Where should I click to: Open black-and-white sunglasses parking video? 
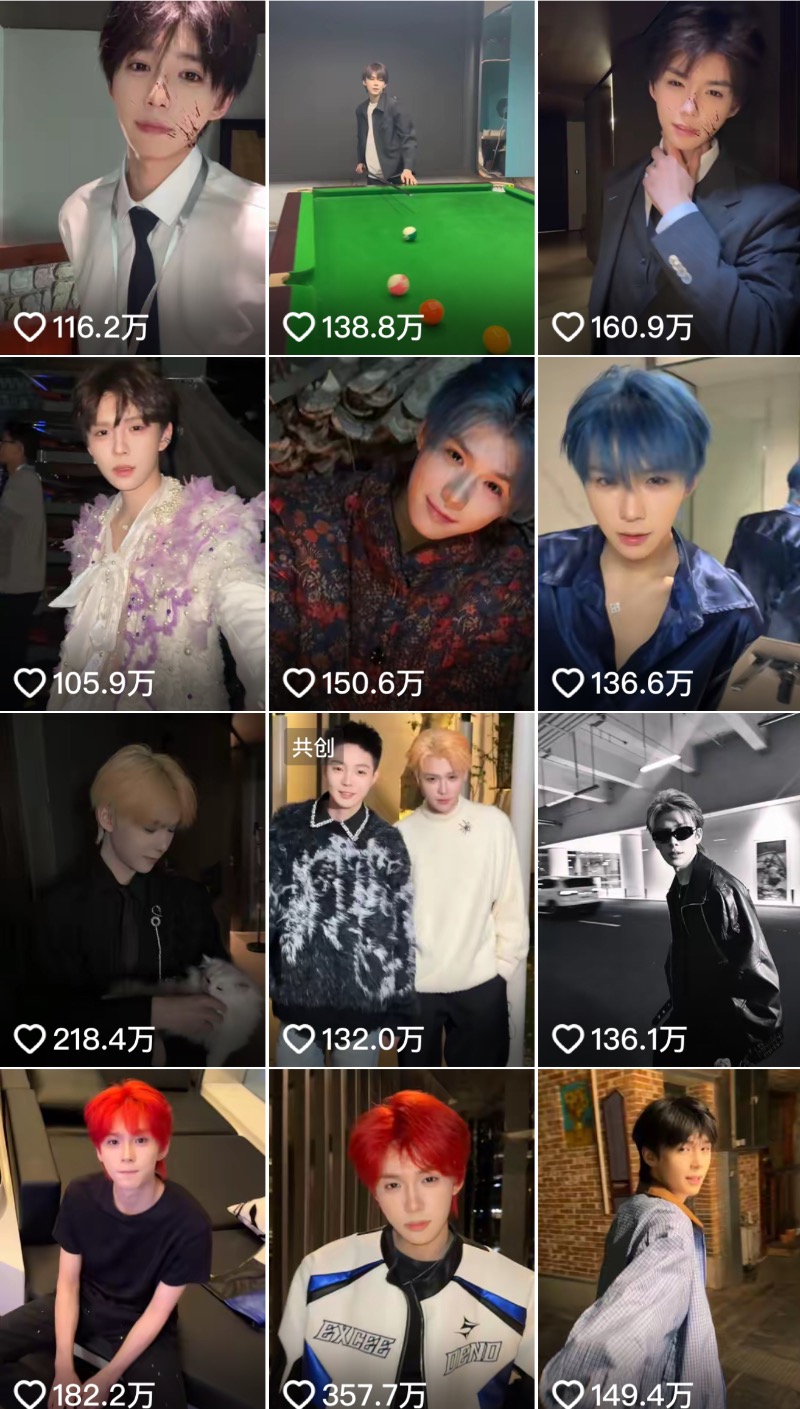pyautogui.click(x=669, y=890)
